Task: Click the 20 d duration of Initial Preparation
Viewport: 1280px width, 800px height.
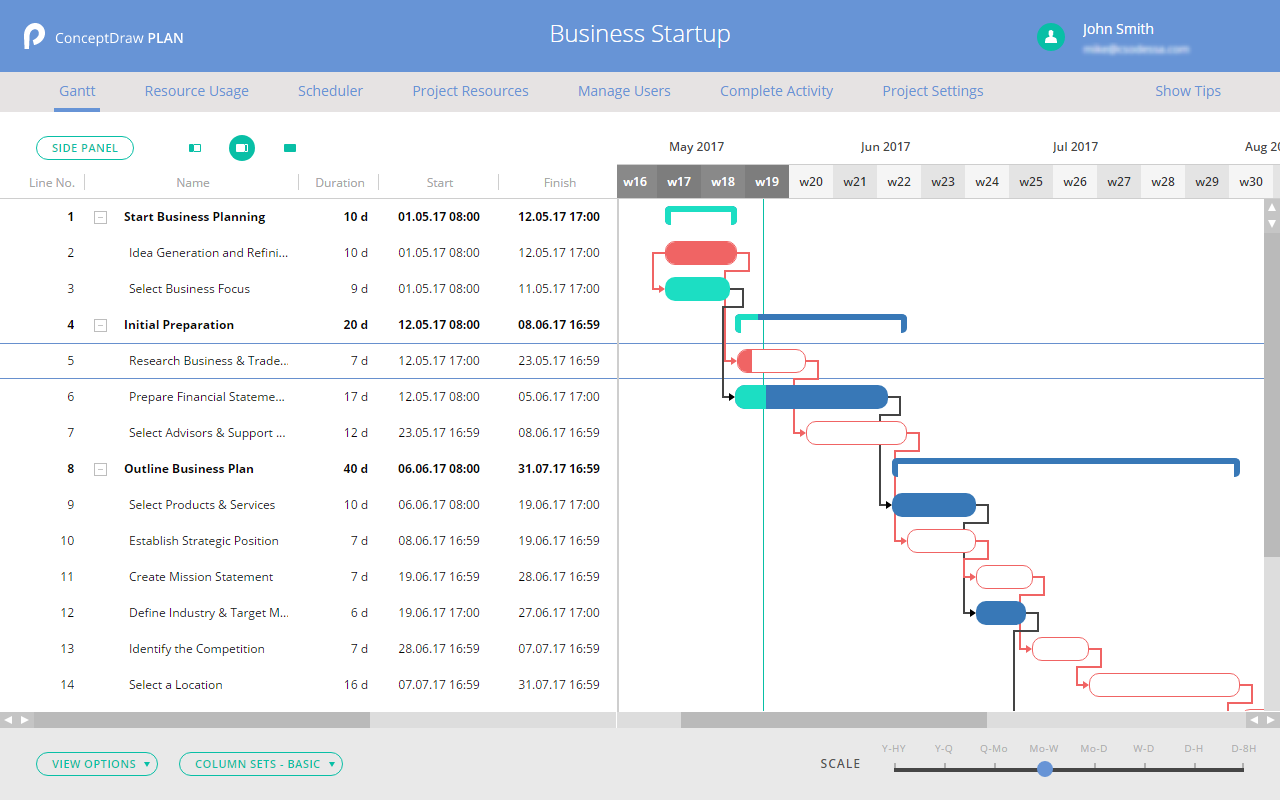Action: pos(355,325)
